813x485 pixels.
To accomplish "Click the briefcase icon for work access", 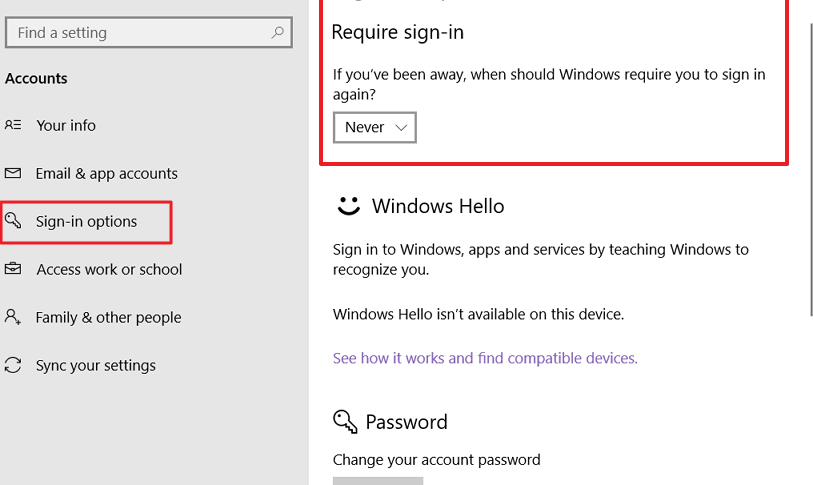I will coord(13,269).
